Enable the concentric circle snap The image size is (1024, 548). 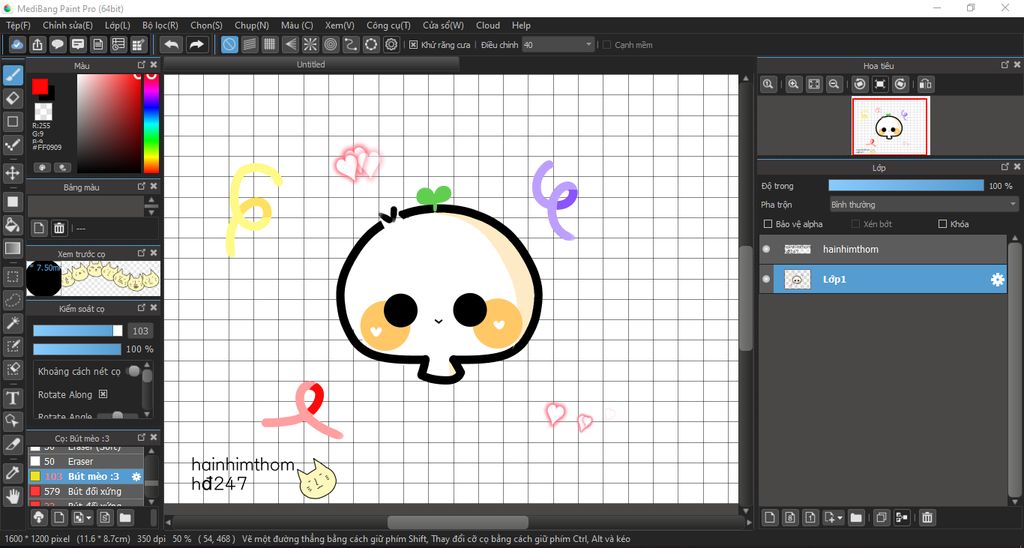coord(330,44)
